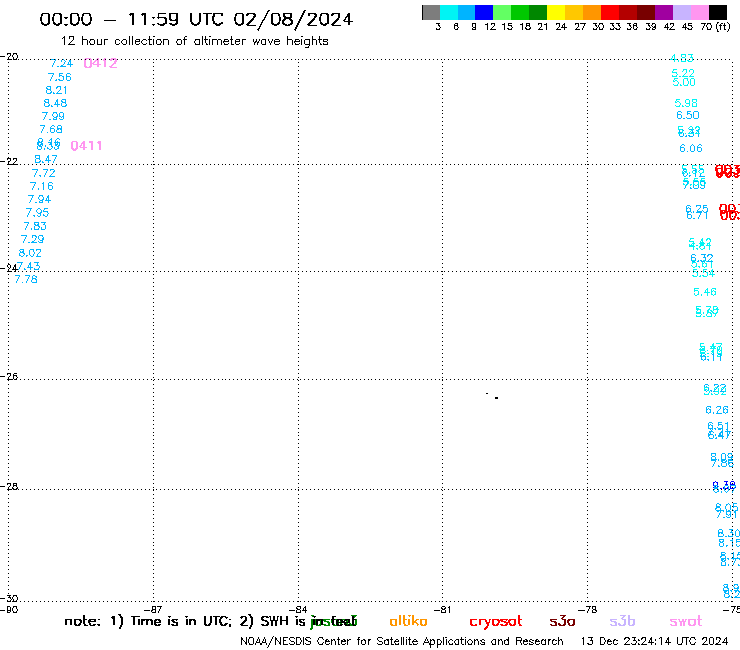The width and height of the screenshot is (740, 650).
Task: Select wave height value '5.98'
Action: tap(686, 103)
